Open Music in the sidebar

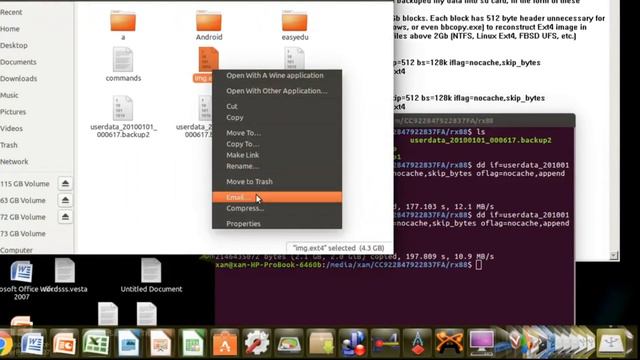click(x=9, y=95)
